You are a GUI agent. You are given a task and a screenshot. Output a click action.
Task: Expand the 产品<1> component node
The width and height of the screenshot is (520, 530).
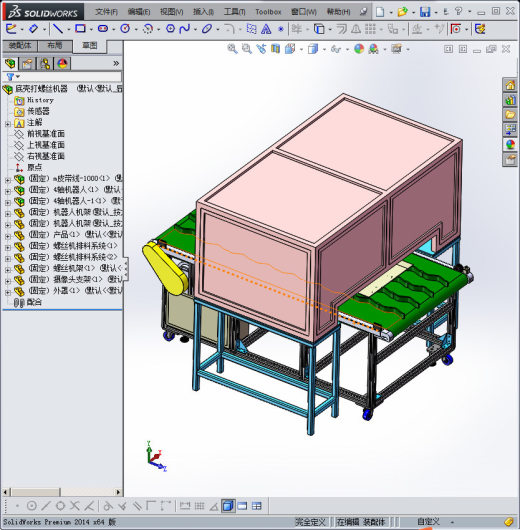tap(8, 236)
